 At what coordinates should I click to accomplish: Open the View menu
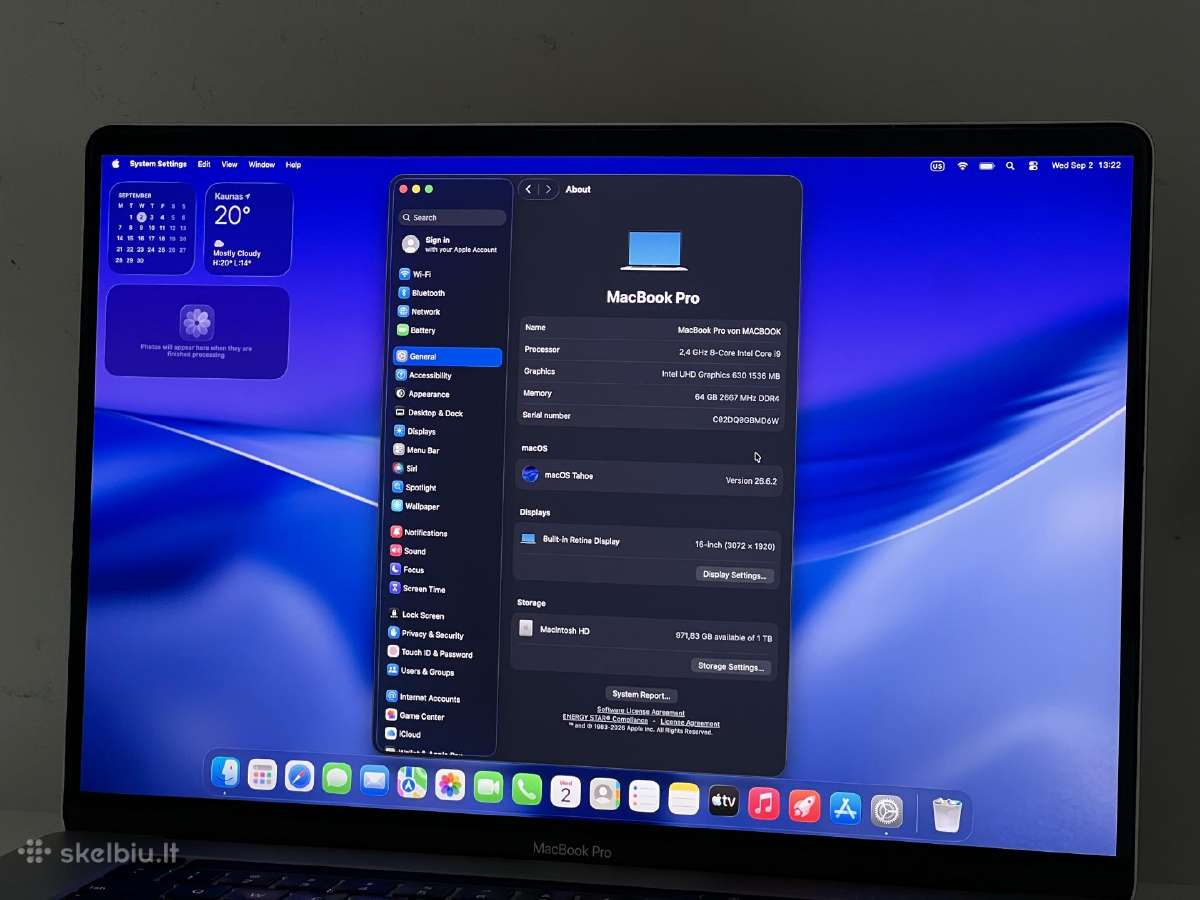[x=230, y=164]
